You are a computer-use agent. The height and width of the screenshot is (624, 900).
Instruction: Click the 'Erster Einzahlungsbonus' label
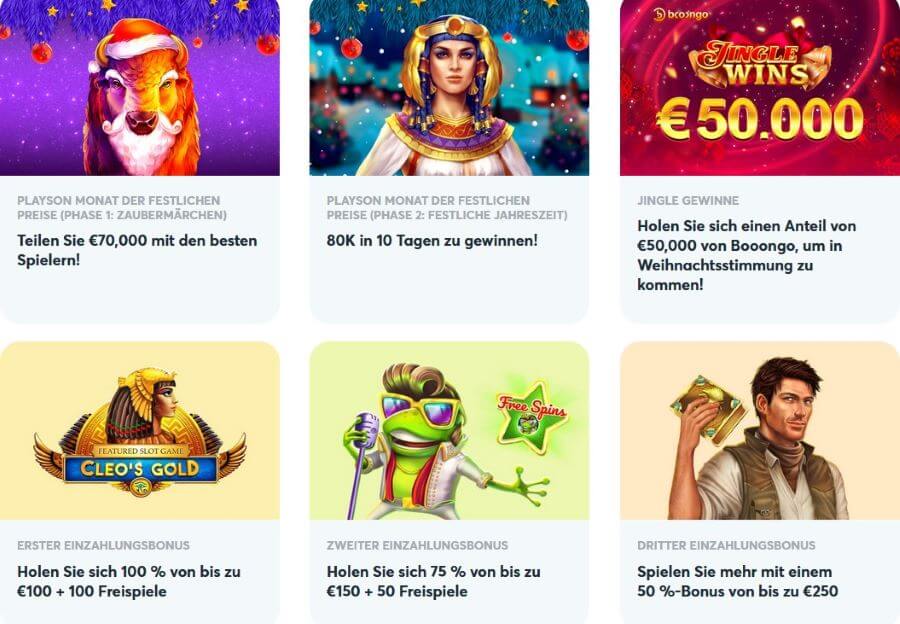(x=103, y=545)
